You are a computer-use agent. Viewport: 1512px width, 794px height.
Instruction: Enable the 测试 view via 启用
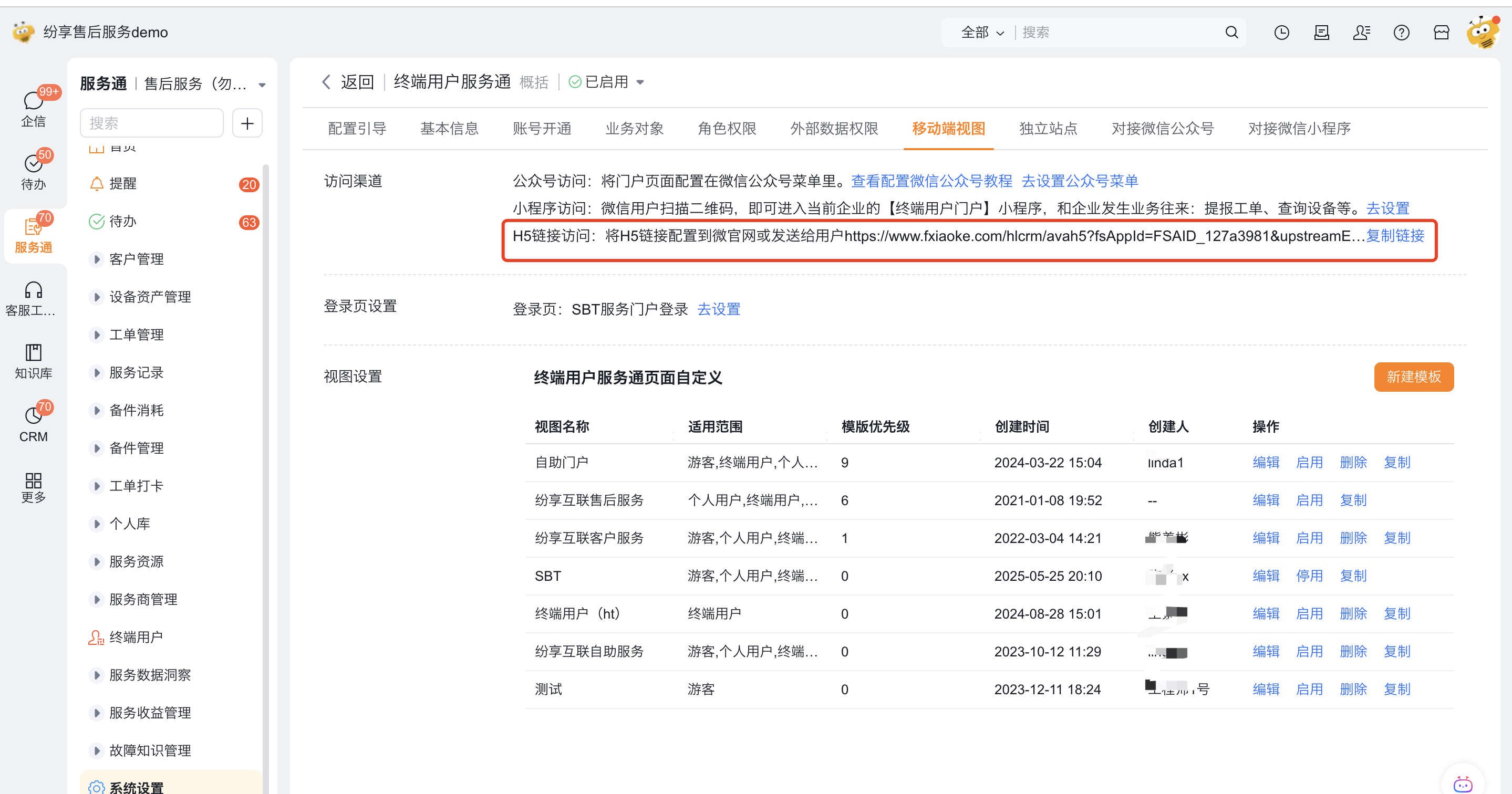pyautogui.click(x=1309, y=689)
